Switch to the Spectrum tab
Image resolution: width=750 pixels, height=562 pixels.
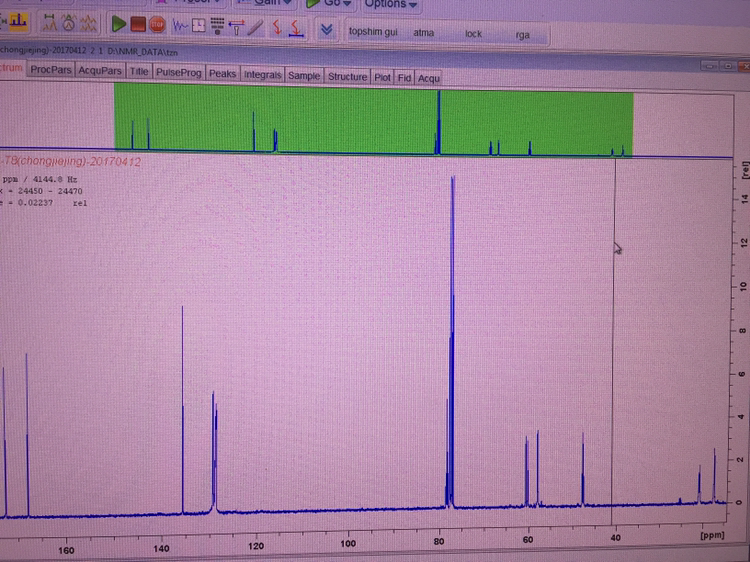[x=11, y=67]
